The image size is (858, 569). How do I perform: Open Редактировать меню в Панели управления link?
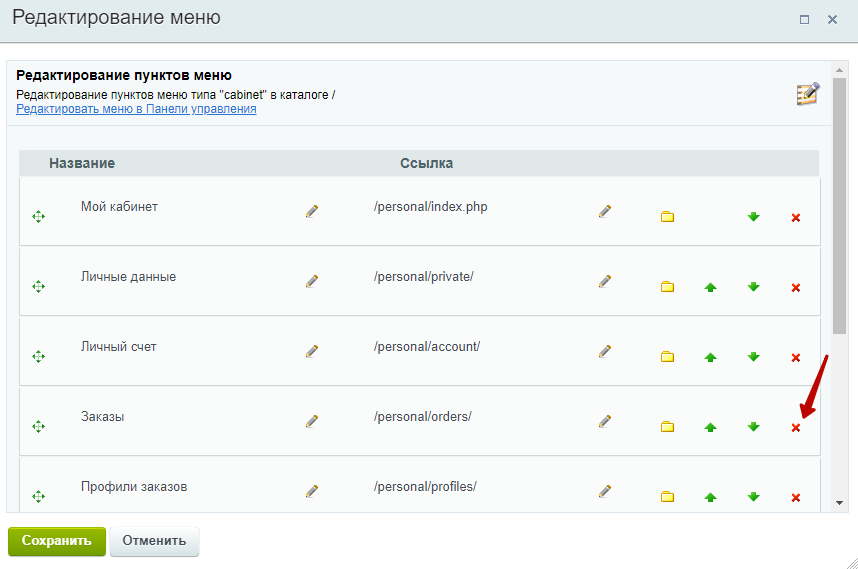tap(136, 109)
